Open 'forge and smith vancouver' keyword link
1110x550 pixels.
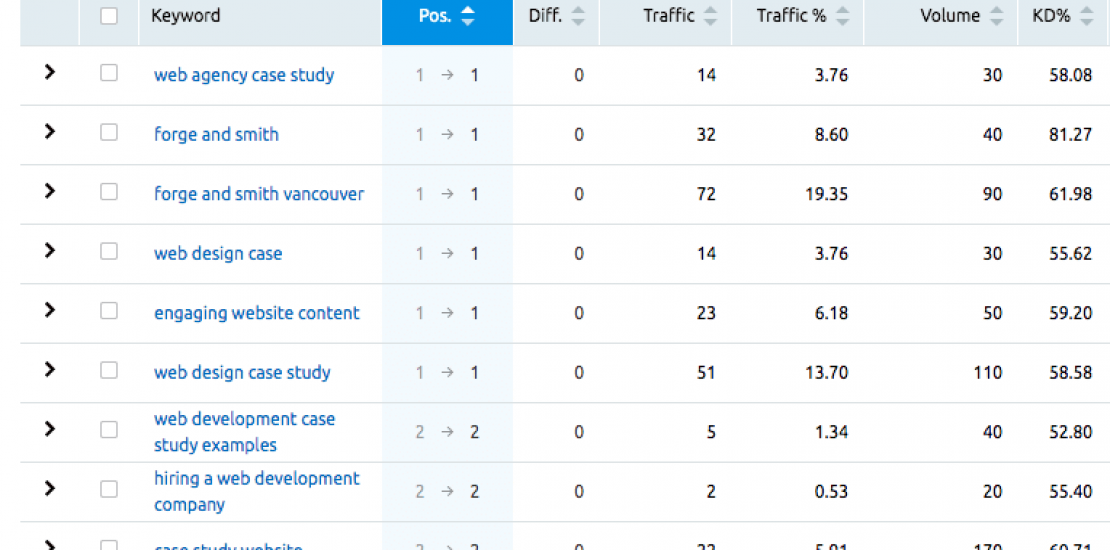pyautogui.click(x=259, y=194)
